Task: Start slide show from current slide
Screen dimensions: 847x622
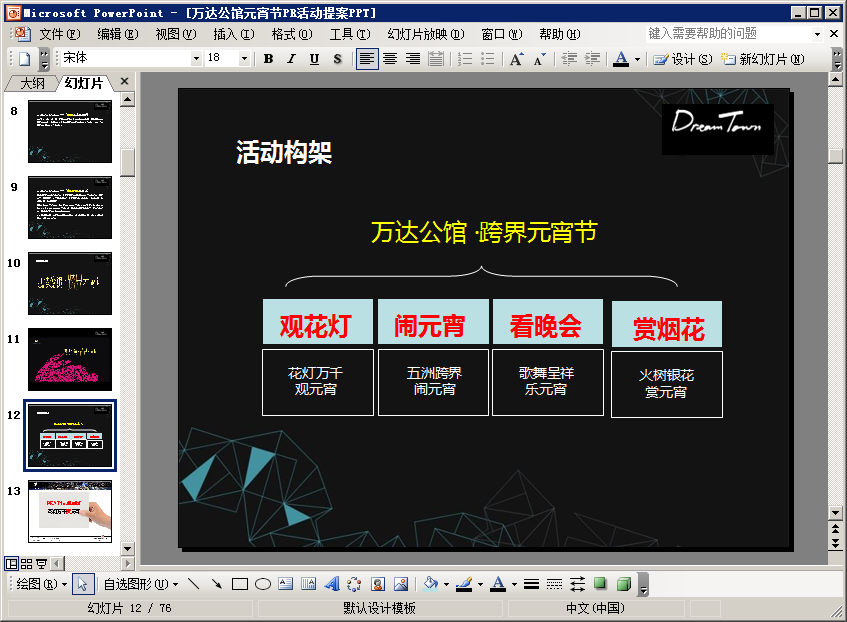Action: pyautogui.click(x=42, y=564)
